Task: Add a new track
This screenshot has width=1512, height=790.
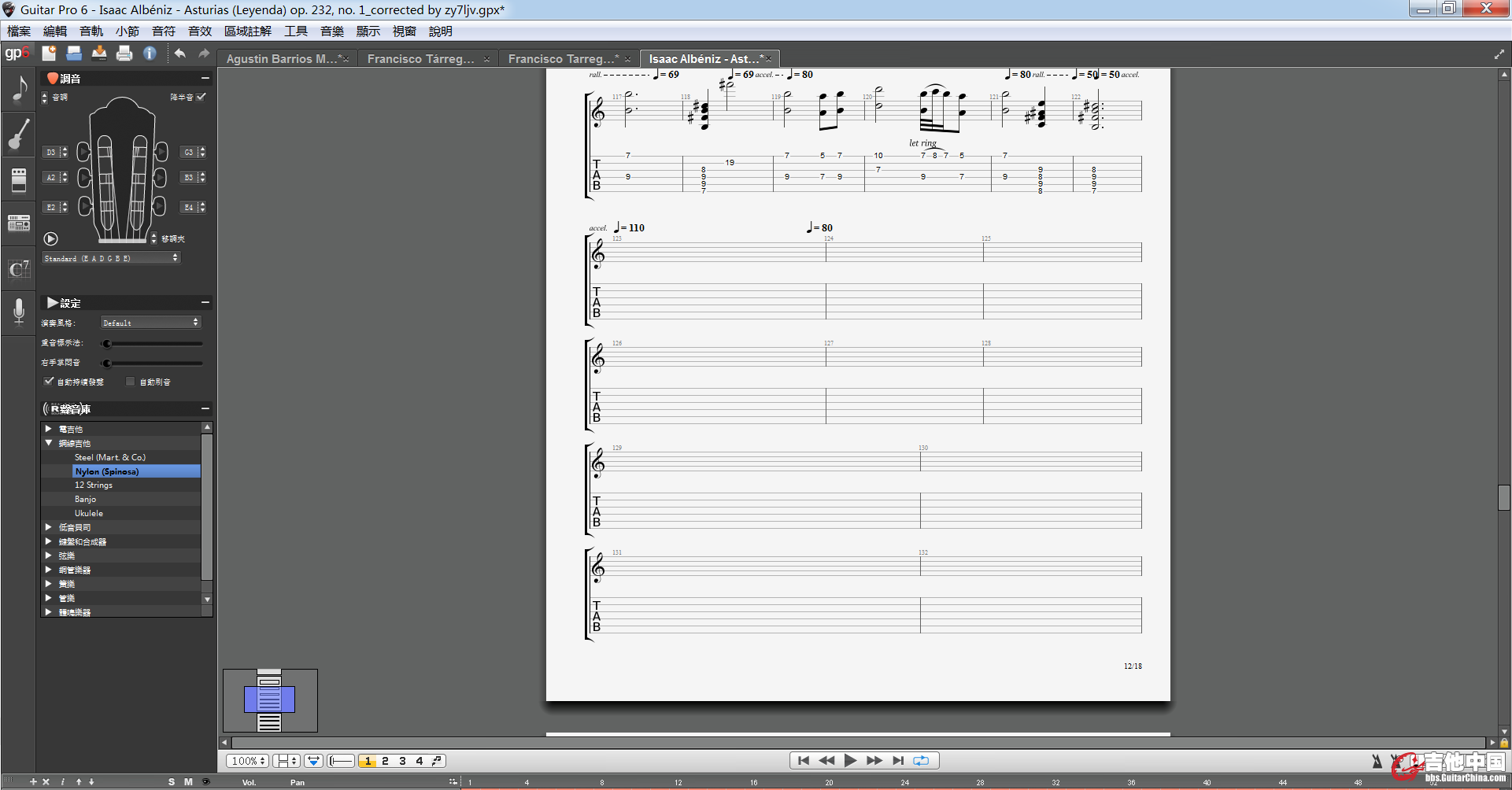Action: click(x=33, y=781)
